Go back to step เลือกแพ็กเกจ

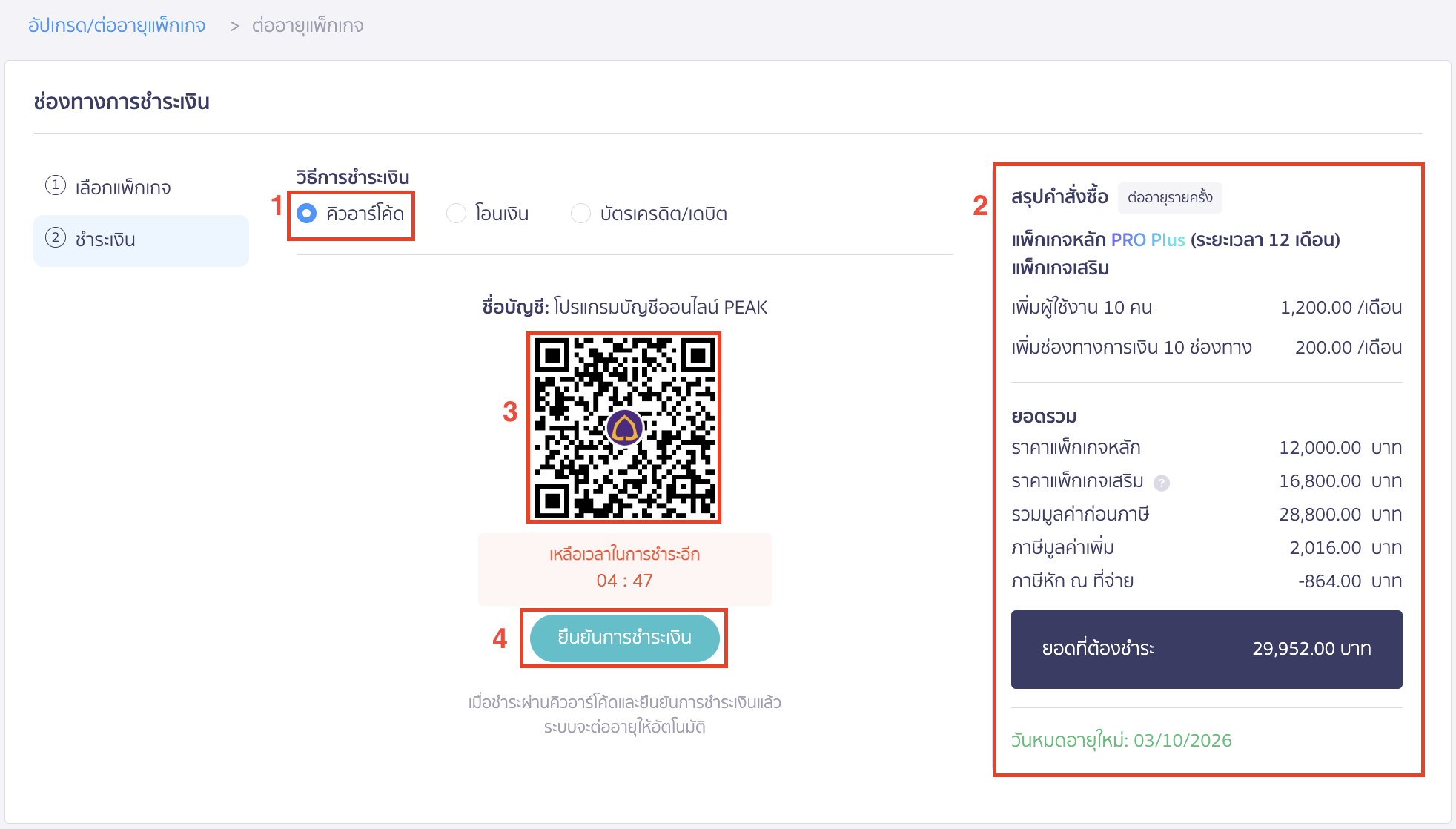point(122,188)
